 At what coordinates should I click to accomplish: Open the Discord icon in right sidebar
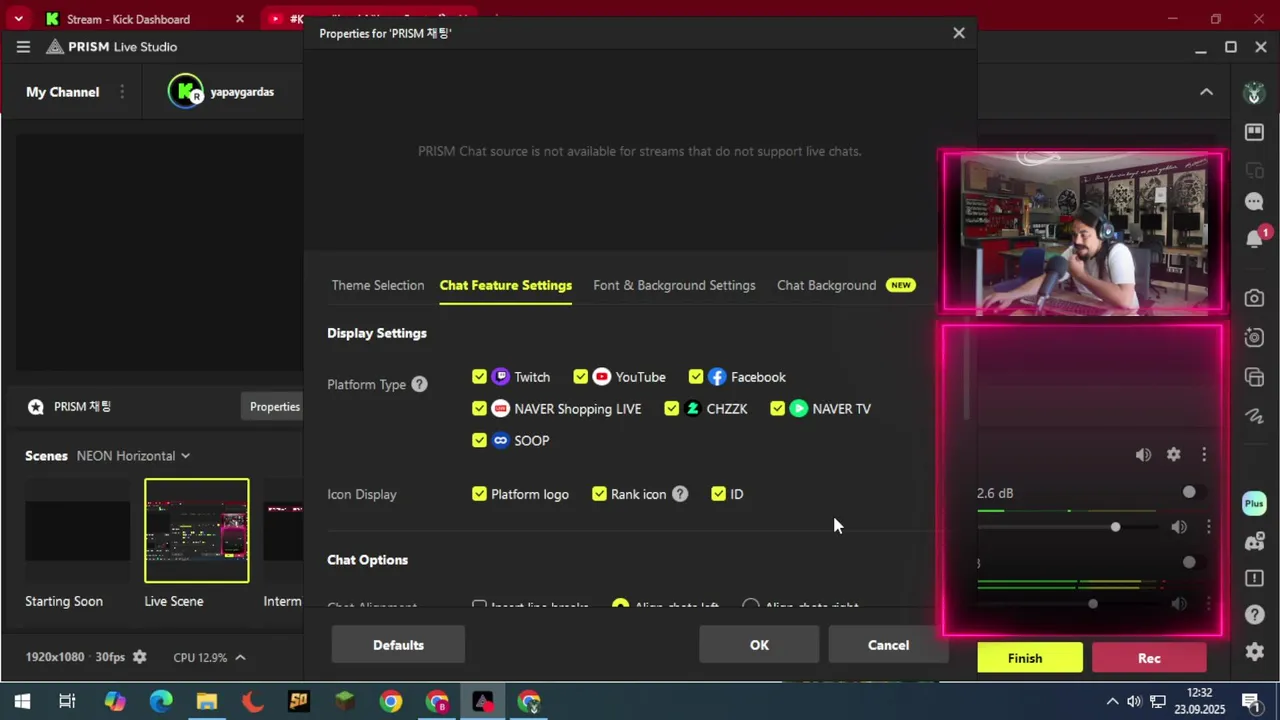[1254, 542]
